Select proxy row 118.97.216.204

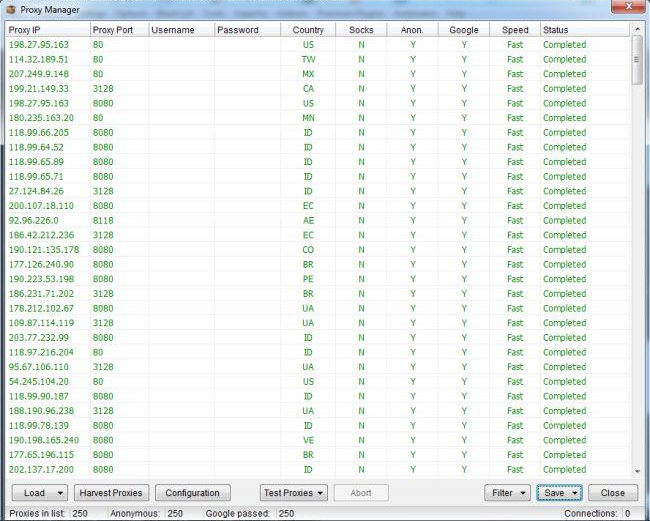(x=318, y=352)
